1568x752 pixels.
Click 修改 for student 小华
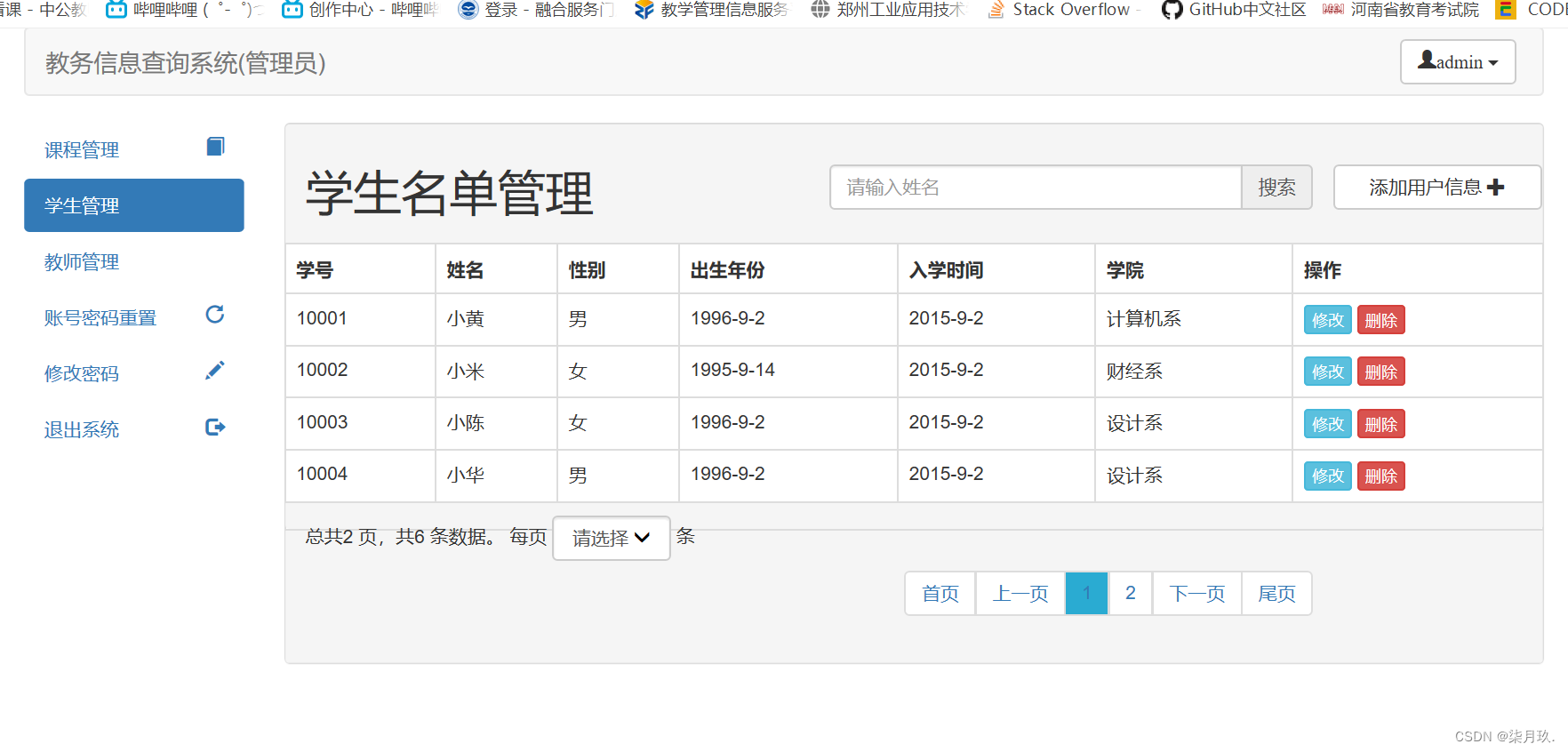click(1328, 476)
